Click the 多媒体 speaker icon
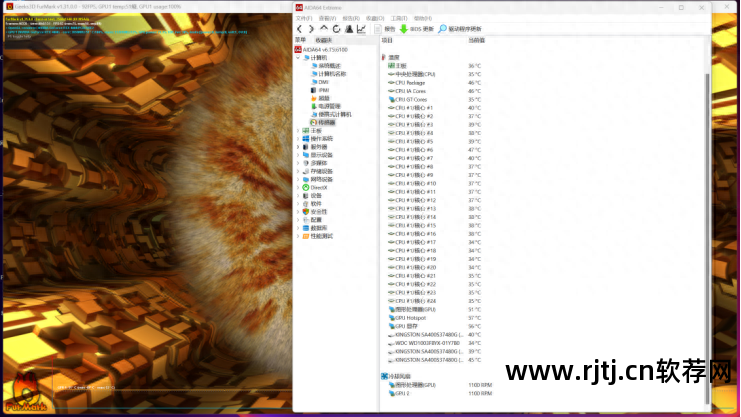This screenshot has width=741, height=417. 306,163
